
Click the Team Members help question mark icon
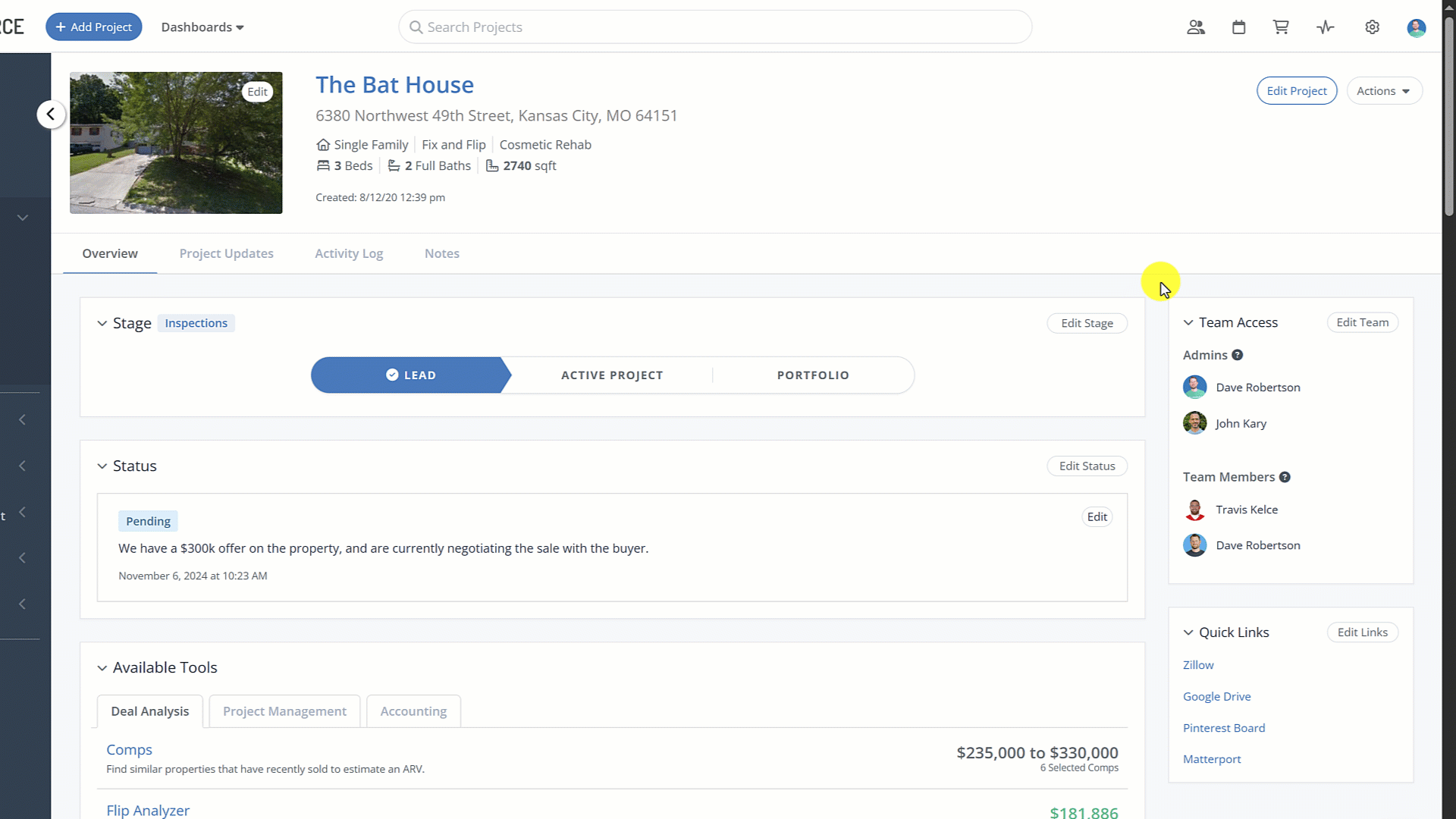1285,477
